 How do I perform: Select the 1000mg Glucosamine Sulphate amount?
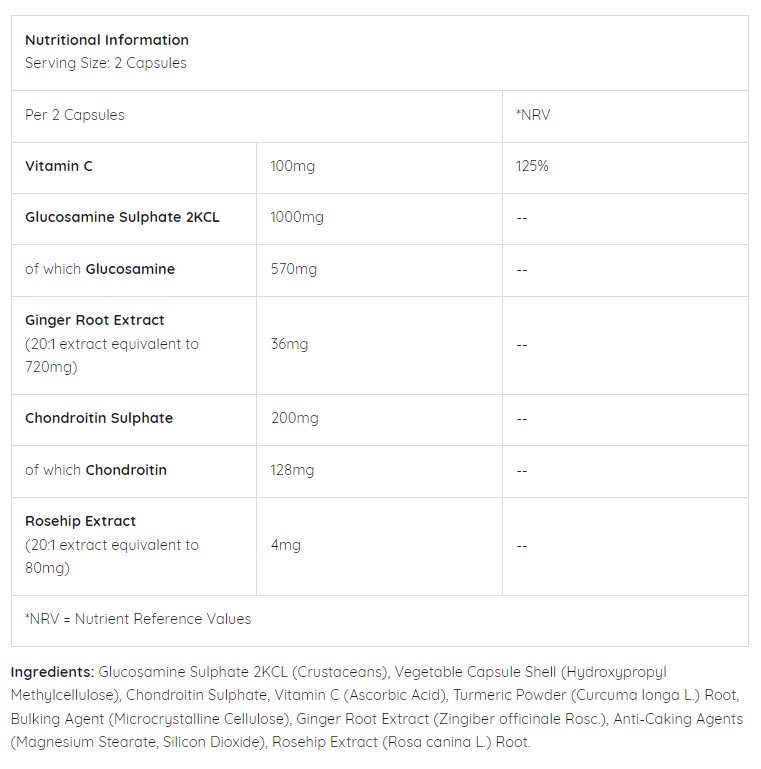coord(297,217)
